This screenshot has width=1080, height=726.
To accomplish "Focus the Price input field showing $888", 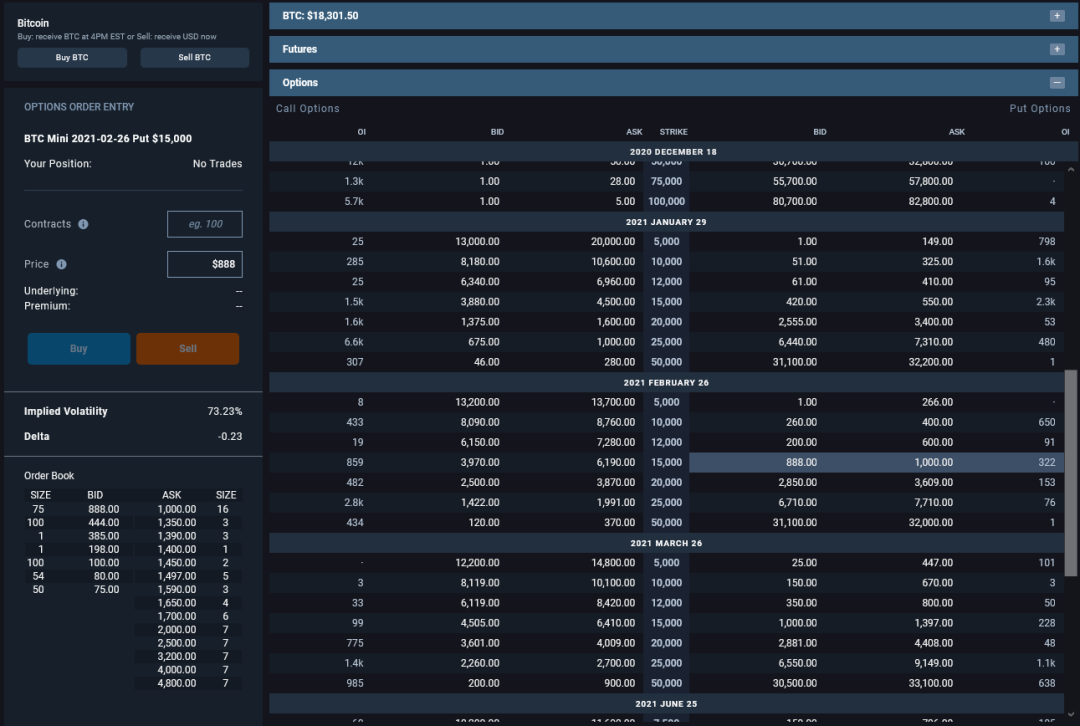I will click(205, 264).
